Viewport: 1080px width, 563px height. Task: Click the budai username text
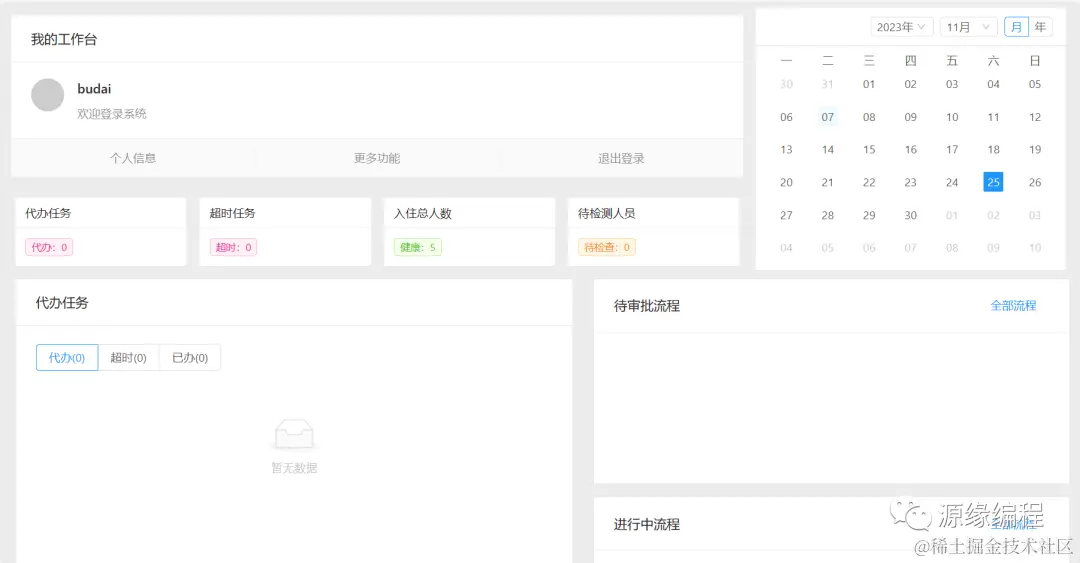(94, 89)
